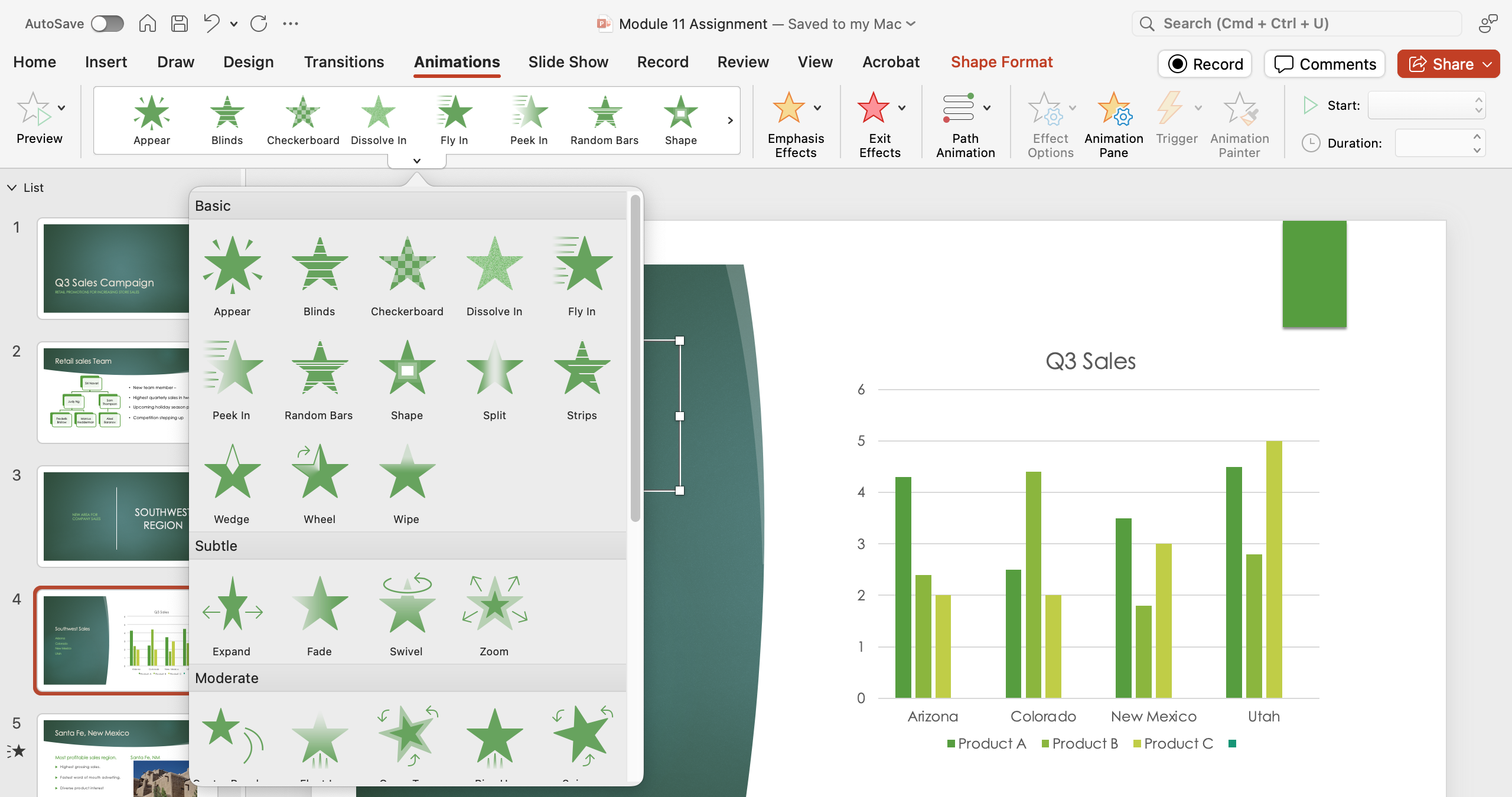
Task: Apply the Dissolve In effect in popup
Action: pos(494,276)
